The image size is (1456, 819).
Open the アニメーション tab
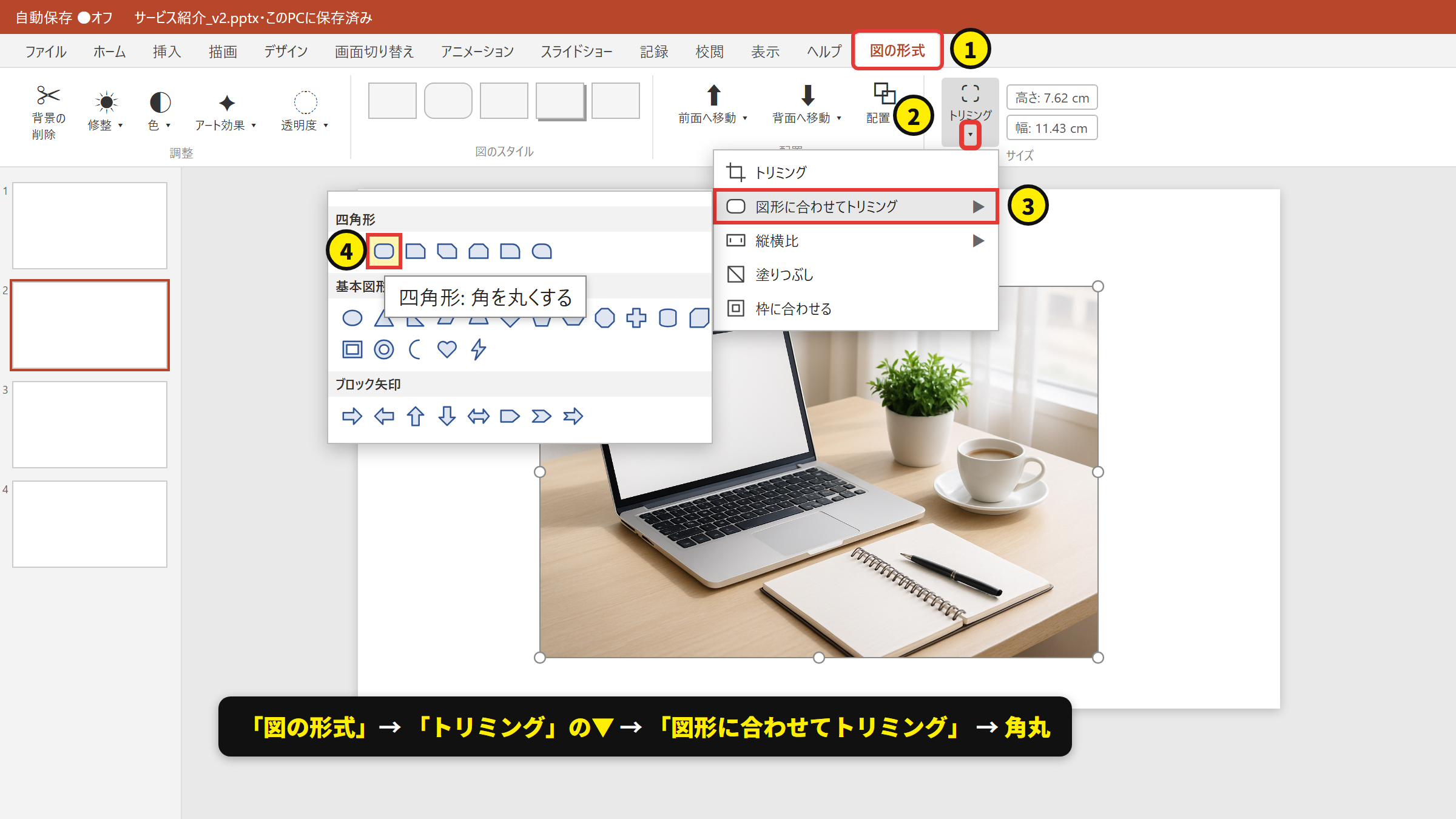click(x=477, y=52)
